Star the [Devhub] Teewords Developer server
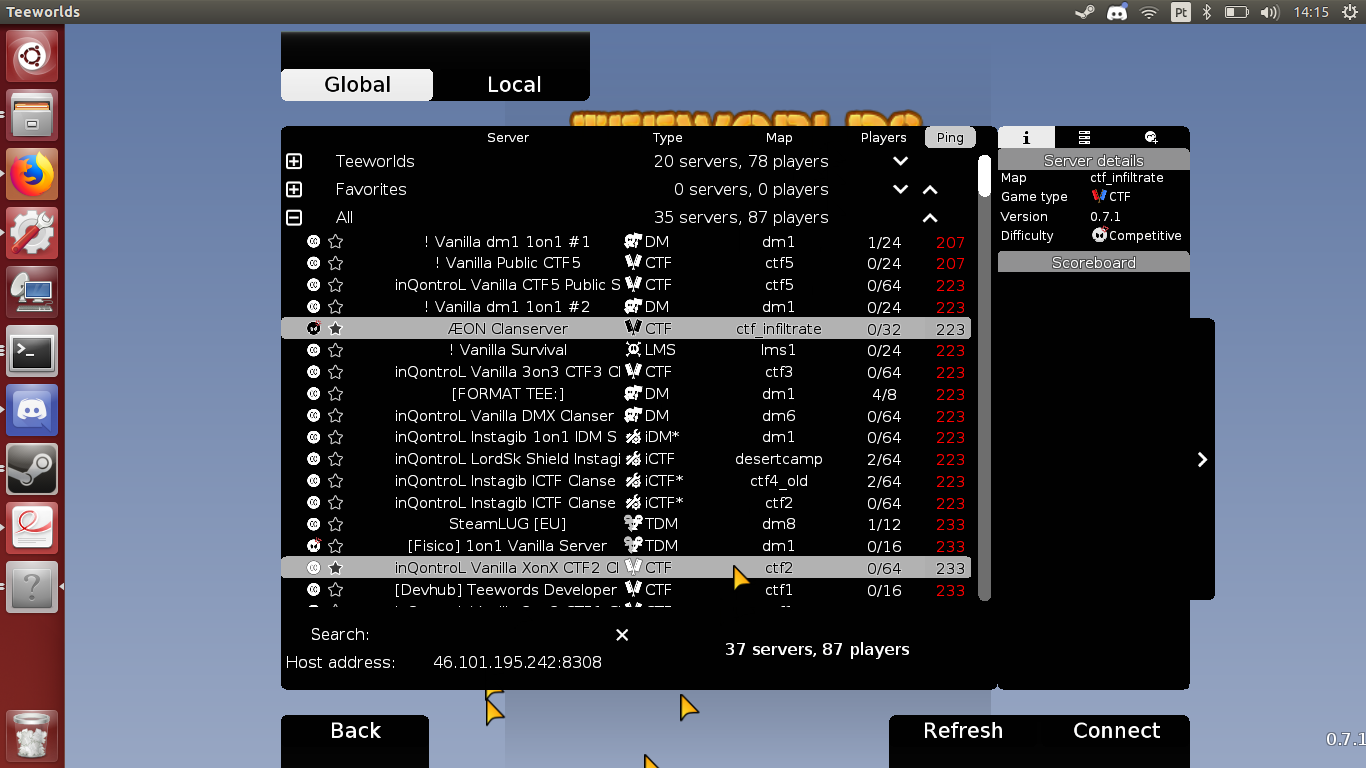This screenshot has height=768, width=1366. (x=336, y=590)
